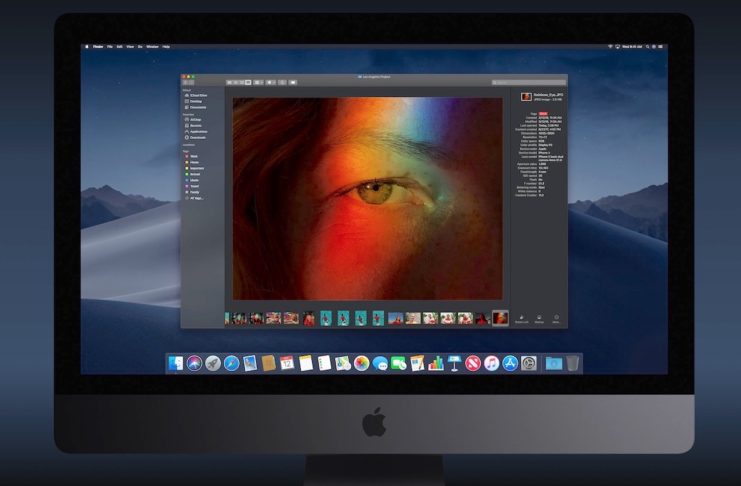The height and width of the screenshot is (486, 741).
Task: Open Reminders from the Dock
Action: click(324, 363)
